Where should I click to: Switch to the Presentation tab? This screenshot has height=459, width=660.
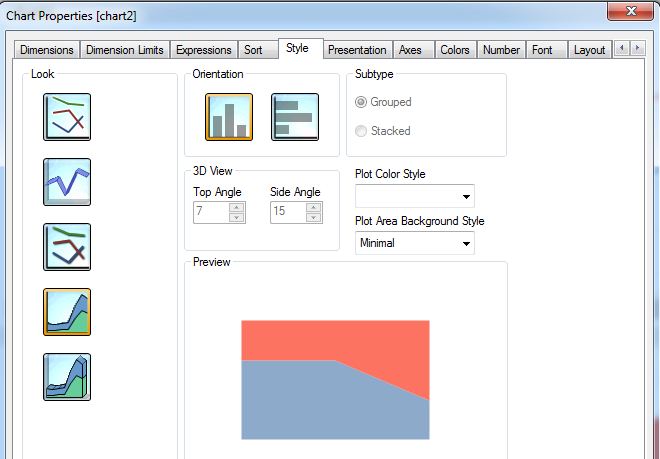point(357,50)
